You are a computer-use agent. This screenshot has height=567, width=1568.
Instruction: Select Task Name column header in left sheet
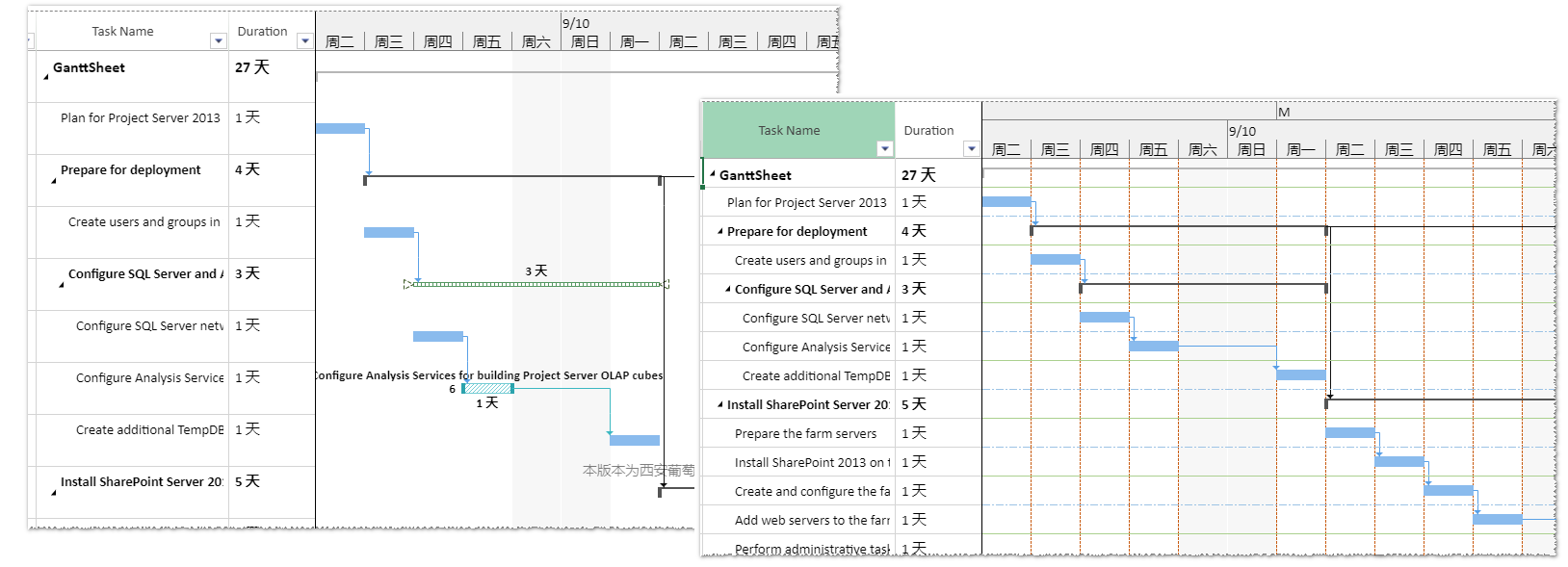pos(122,31)
